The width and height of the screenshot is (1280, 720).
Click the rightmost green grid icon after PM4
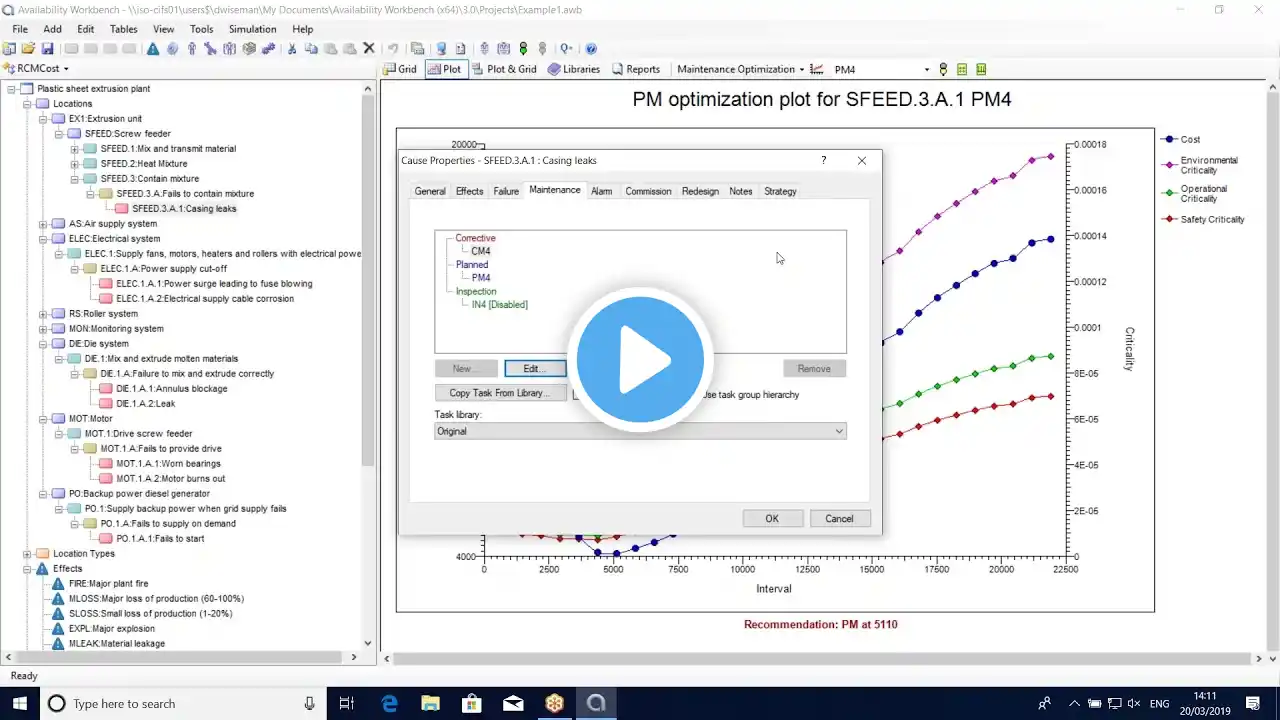point(981,70)
